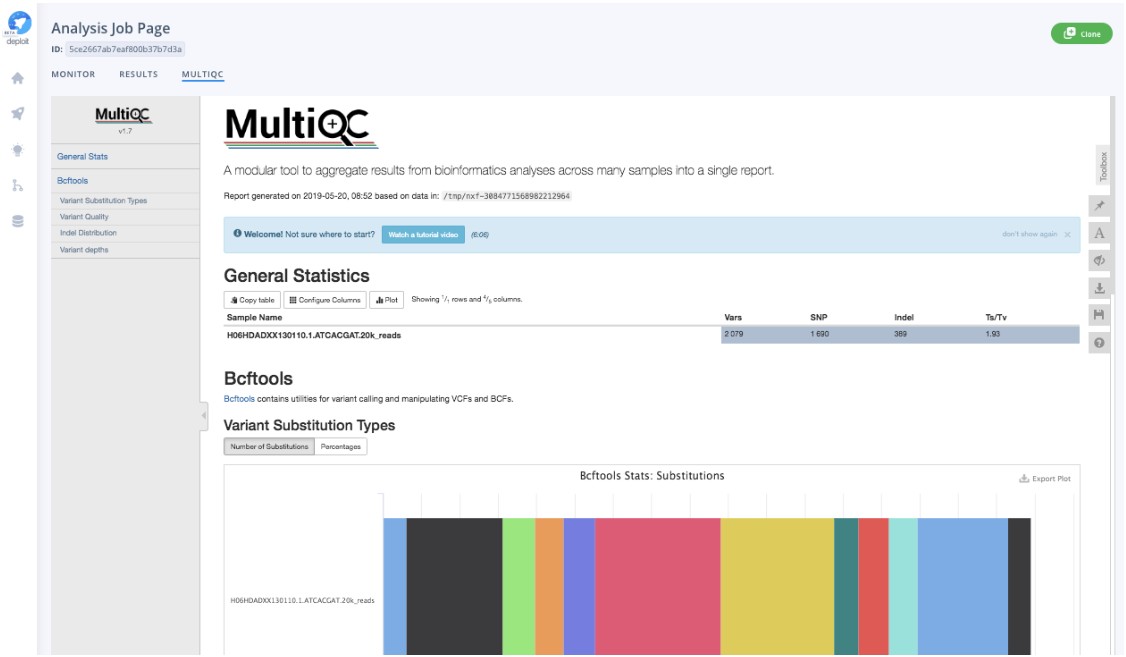Open the pin highlight tool in toolbox
The image size is (1126, 657).
pyautogui.click(x=1099, y=205)
